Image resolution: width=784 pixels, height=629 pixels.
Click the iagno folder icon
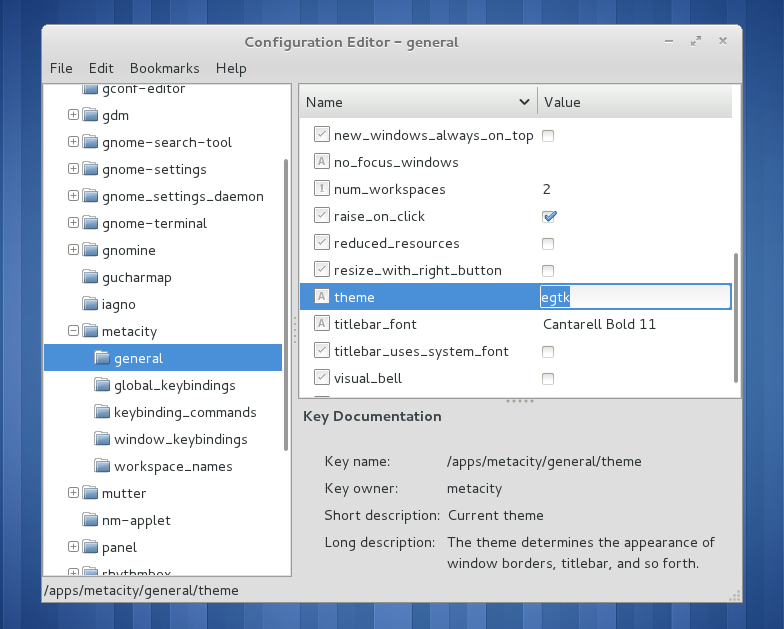[x=90, y=304]
